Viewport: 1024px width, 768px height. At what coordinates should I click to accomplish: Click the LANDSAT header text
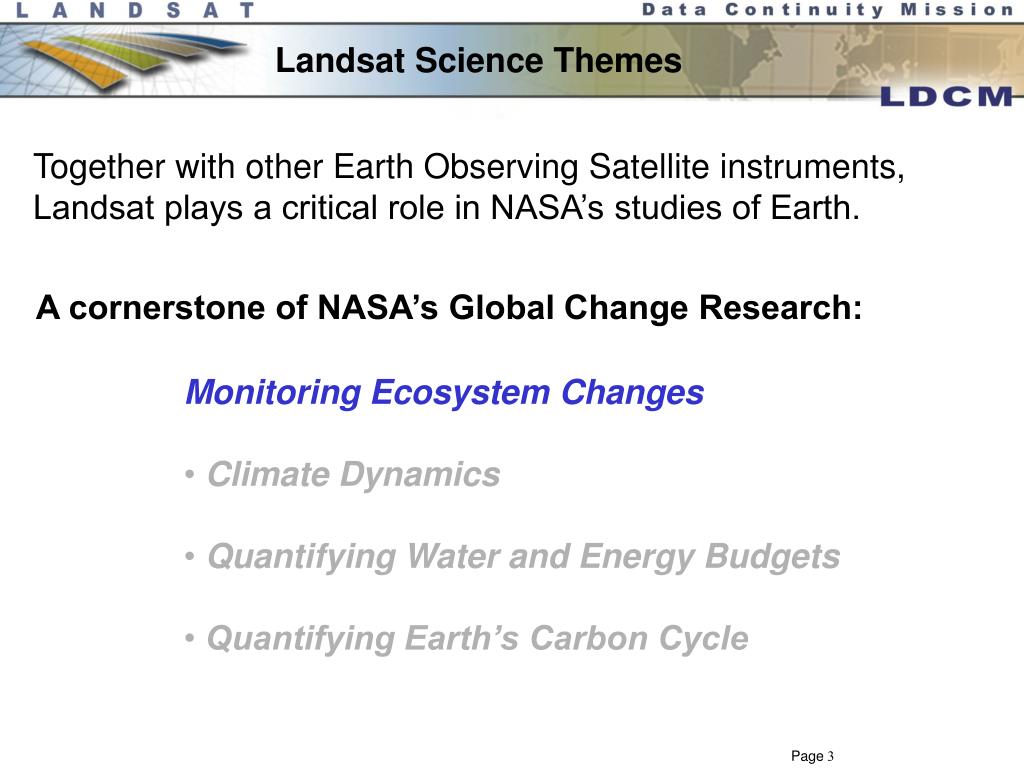click(x=135, y=10)
